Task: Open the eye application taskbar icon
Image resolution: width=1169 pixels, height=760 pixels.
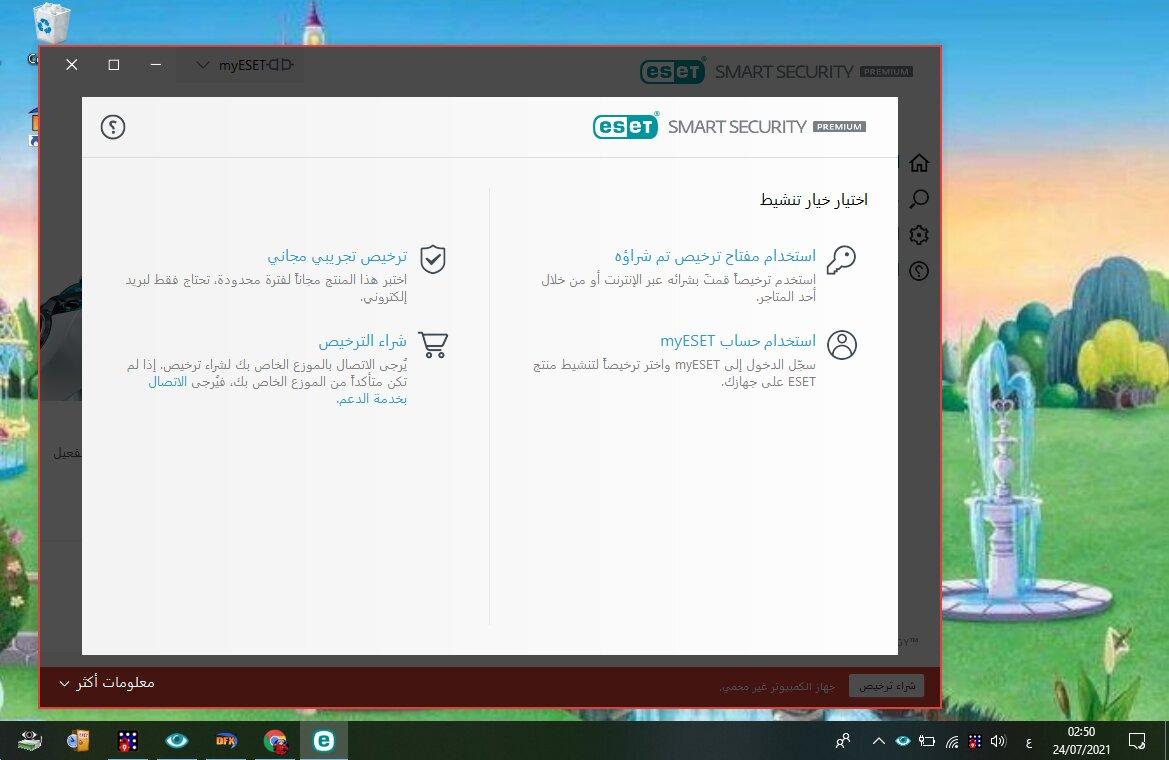Action: point(177,741)
